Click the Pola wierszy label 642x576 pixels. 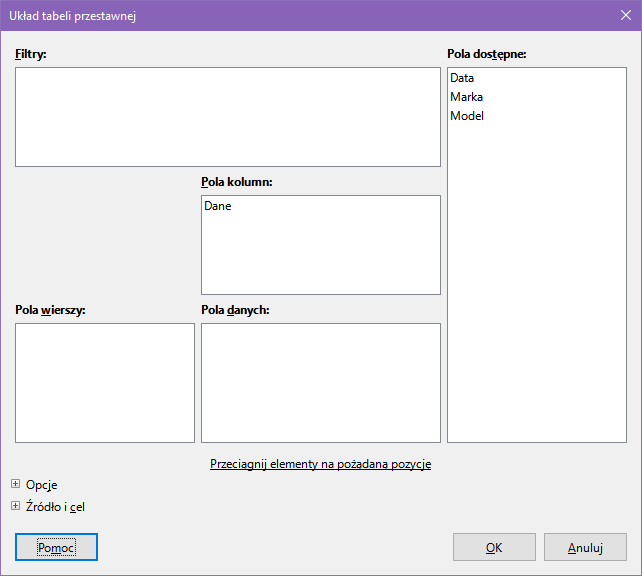tap(50, 310)
